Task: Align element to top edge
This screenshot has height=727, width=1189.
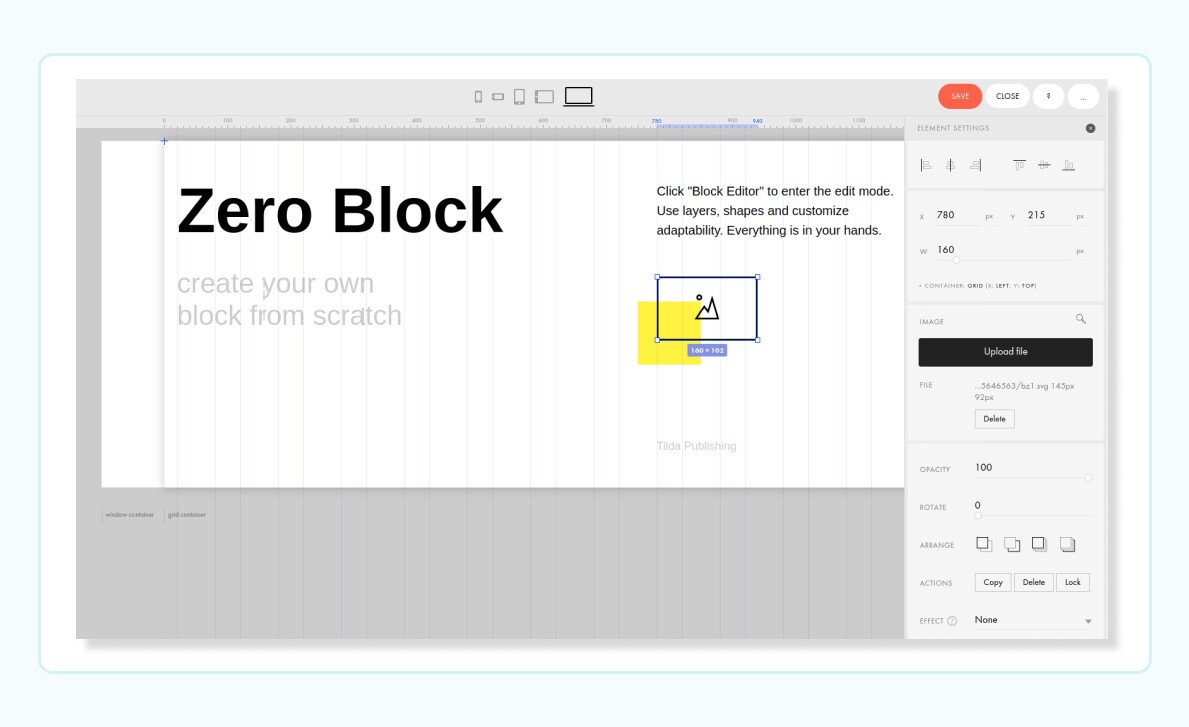Action: pyautogui.click(x=1019, y=165)
